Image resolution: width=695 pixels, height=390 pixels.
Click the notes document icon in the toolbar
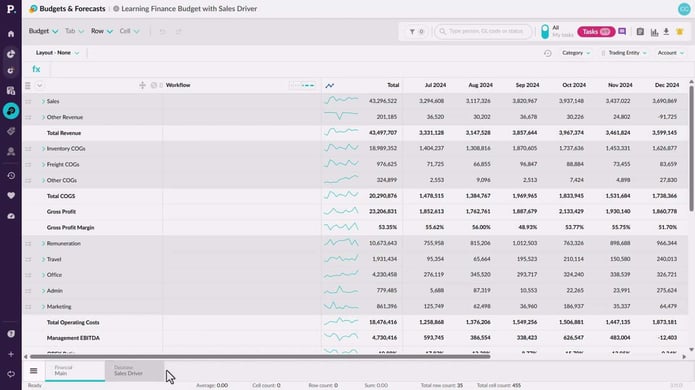[640, 31]
